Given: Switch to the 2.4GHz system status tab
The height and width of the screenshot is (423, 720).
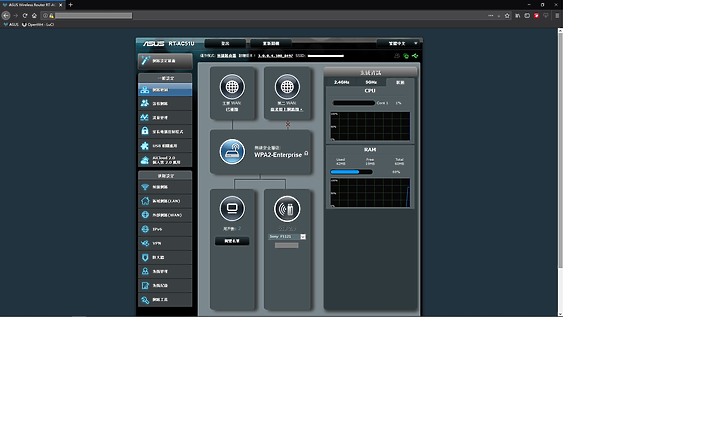Looking at the screenshot, I should pos(341,82).
